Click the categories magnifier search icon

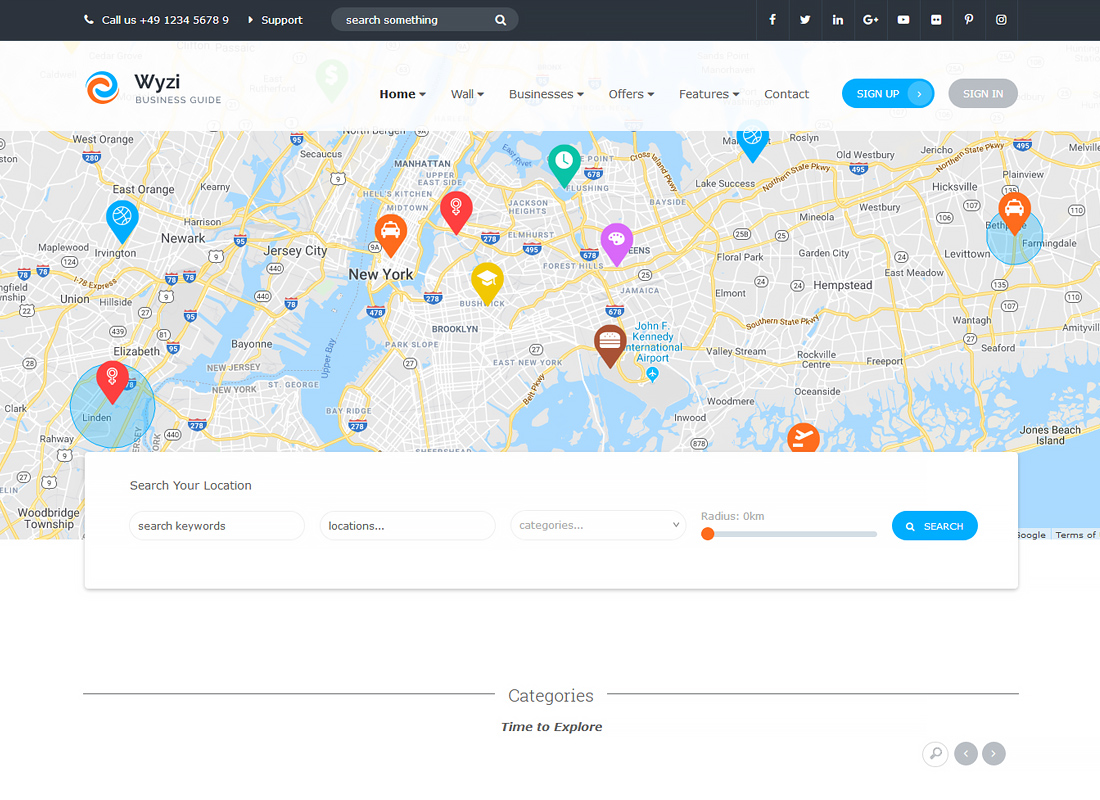click(935, 754)
